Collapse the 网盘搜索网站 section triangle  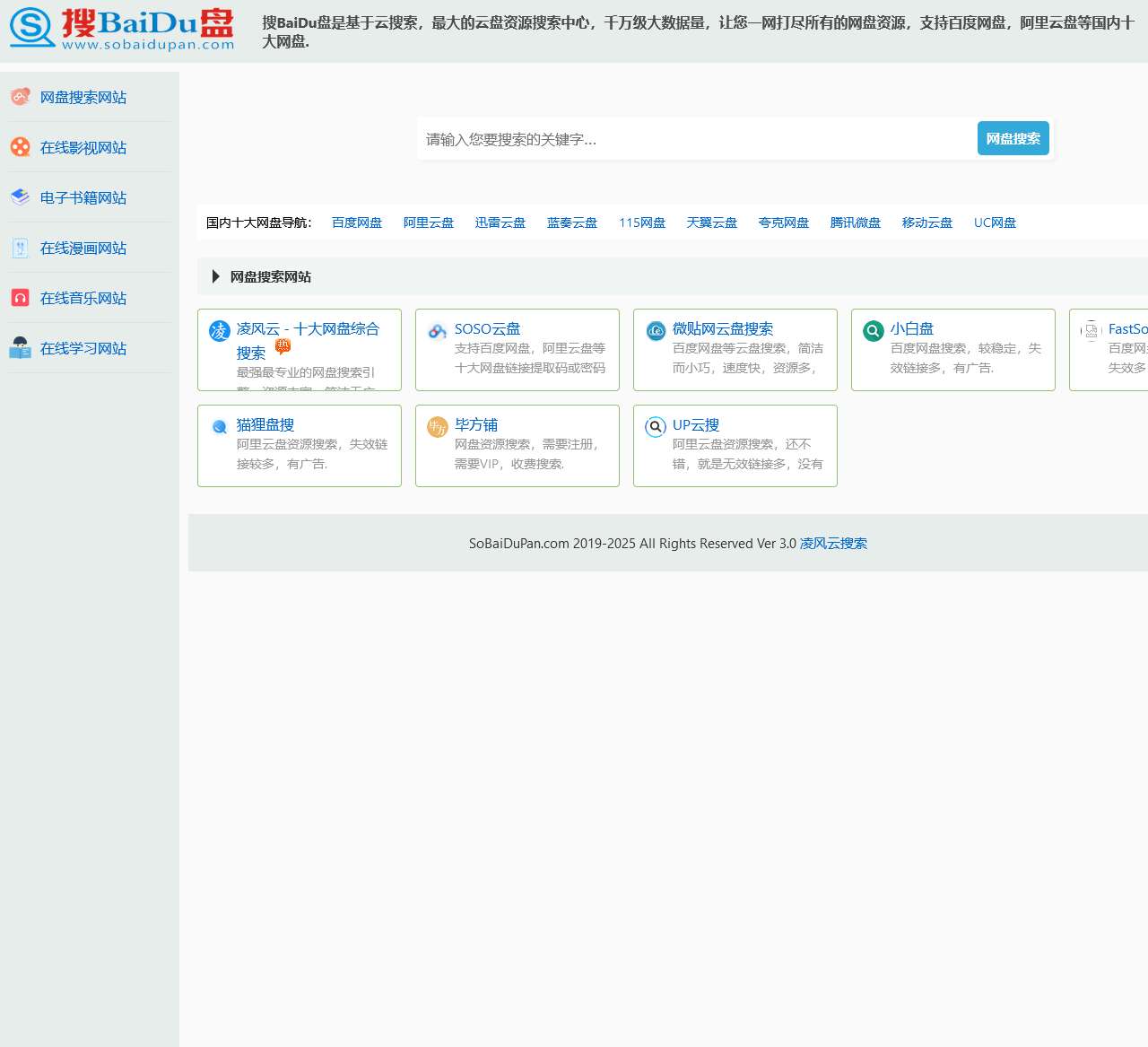[x=215, y=276]
